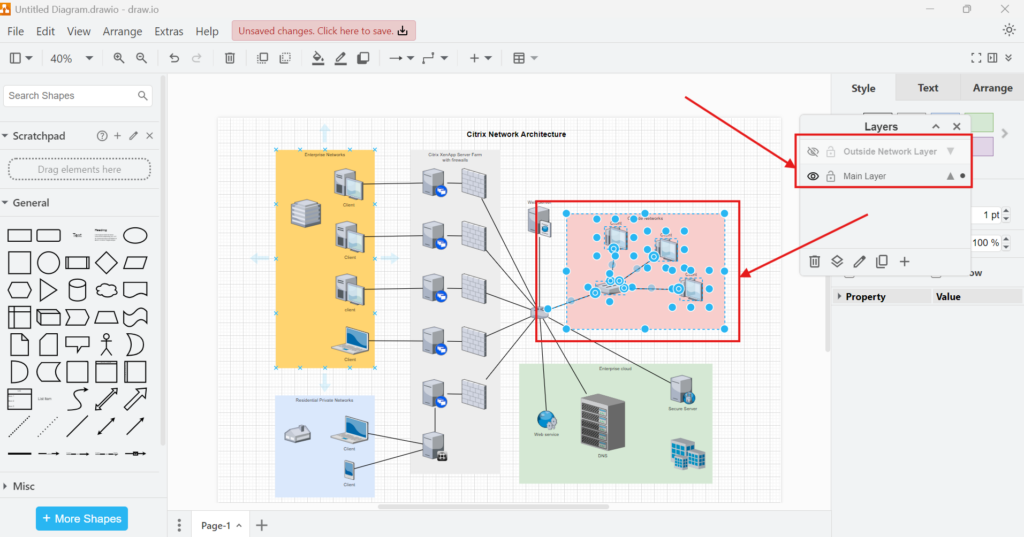Click the Unsaved changes save banner
The image size is (1024, 537).
point(323,31)
